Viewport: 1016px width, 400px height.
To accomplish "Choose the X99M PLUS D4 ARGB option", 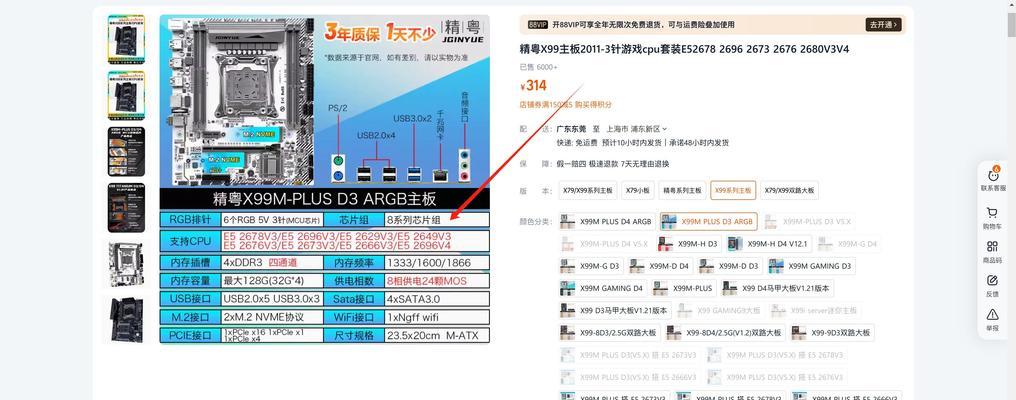I will point(607,222).
